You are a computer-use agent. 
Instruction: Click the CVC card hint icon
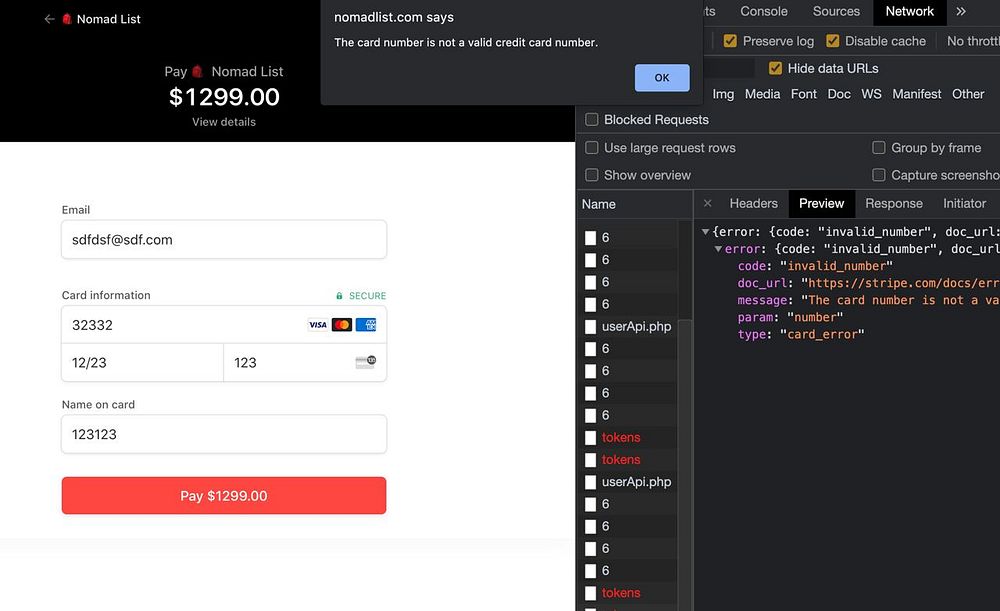[x=365, y=362]
